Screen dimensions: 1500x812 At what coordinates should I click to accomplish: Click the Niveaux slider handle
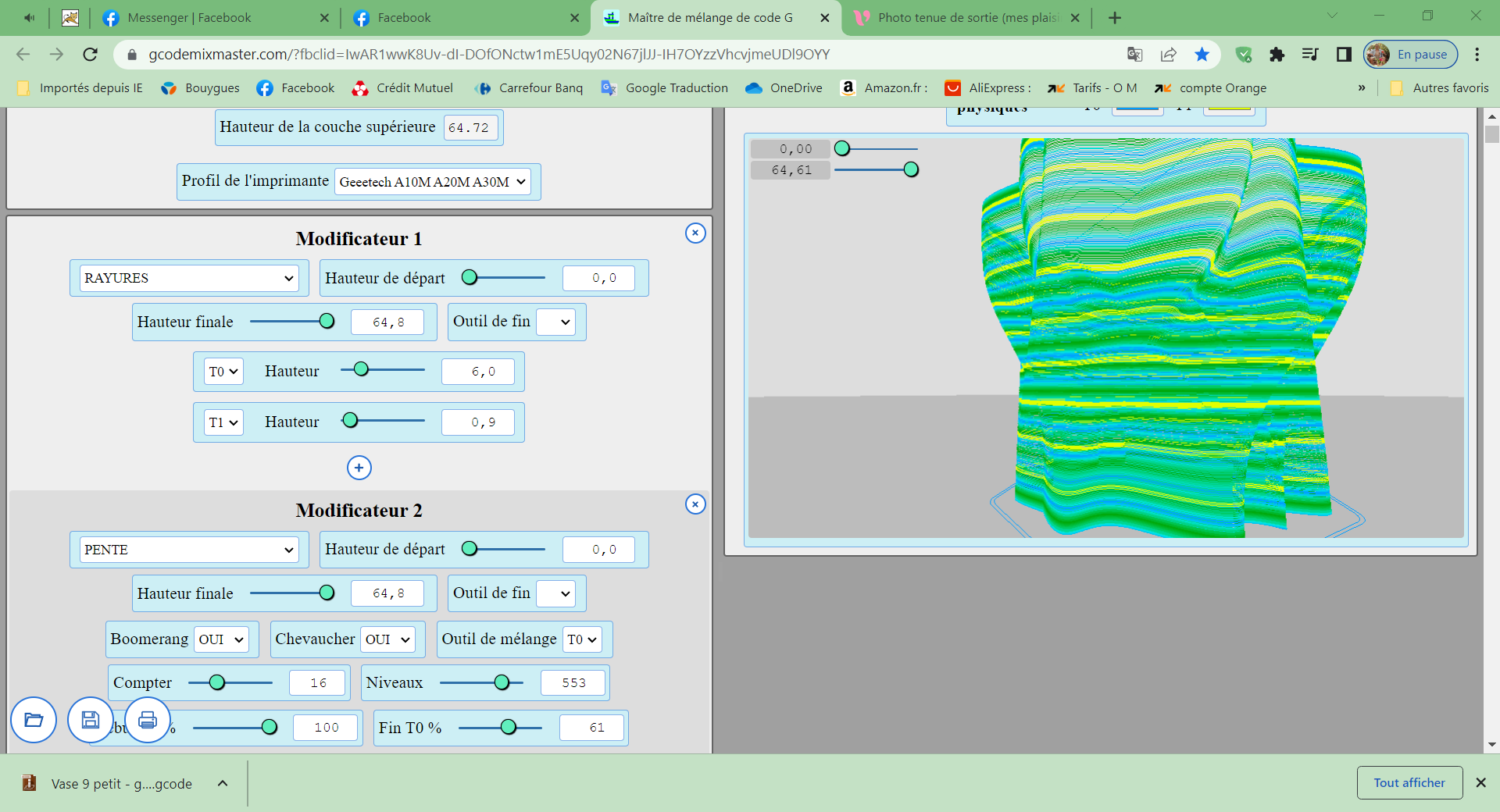click(502, 682)
